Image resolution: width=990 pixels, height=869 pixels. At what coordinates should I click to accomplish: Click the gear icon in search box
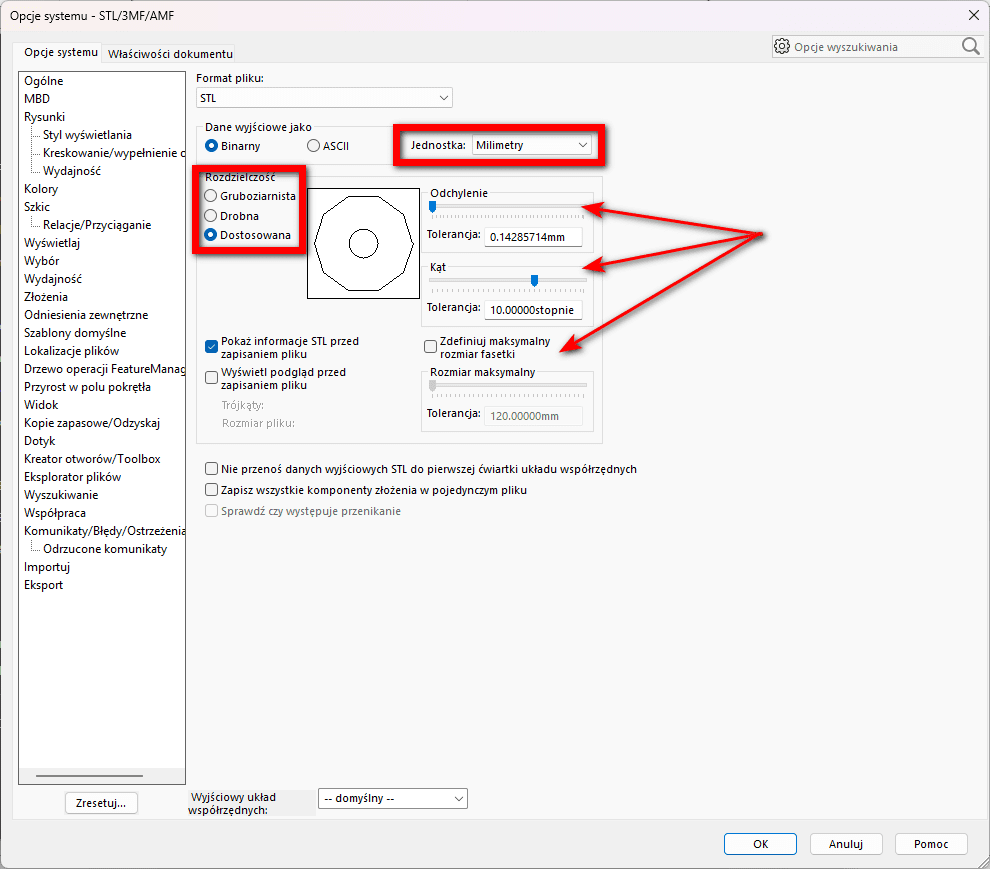pyautogui.click(x=782, y=47)
